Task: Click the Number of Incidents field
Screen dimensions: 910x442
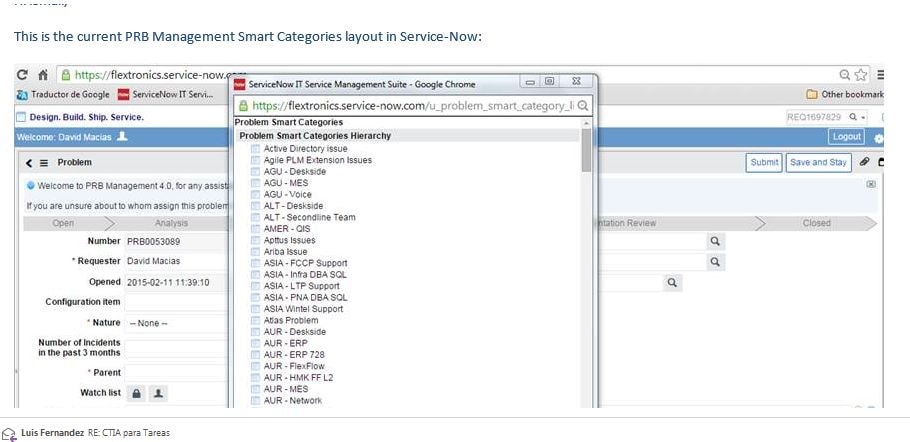Action: (177, 349)
